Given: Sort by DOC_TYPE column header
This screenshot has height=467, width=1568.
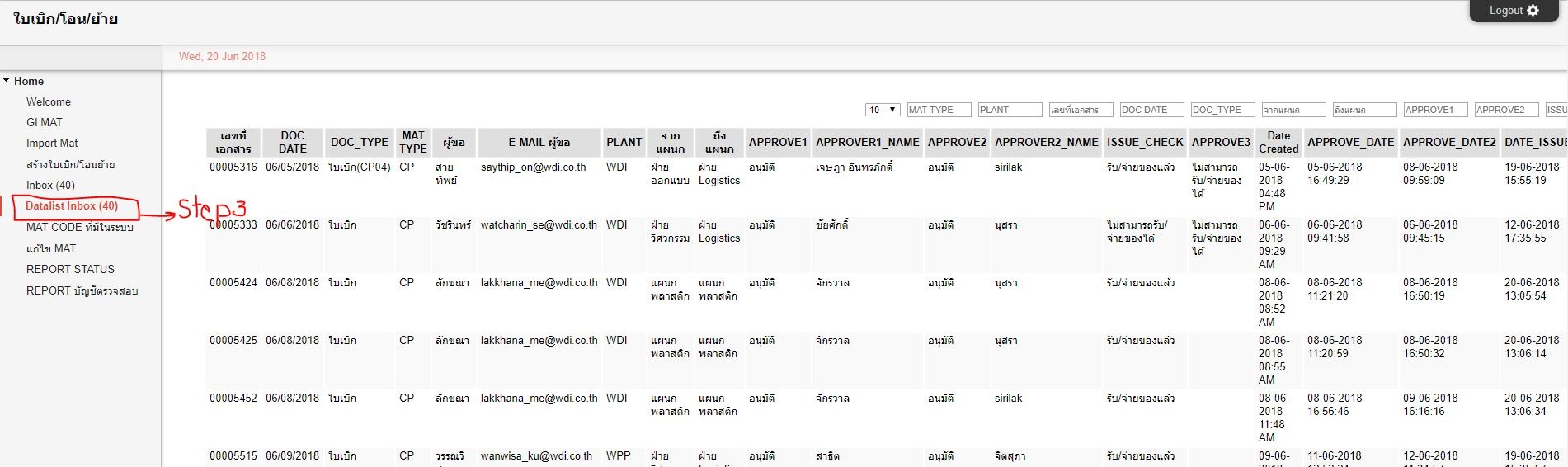Looking at the screenshot, I should [x=359, y=142].
